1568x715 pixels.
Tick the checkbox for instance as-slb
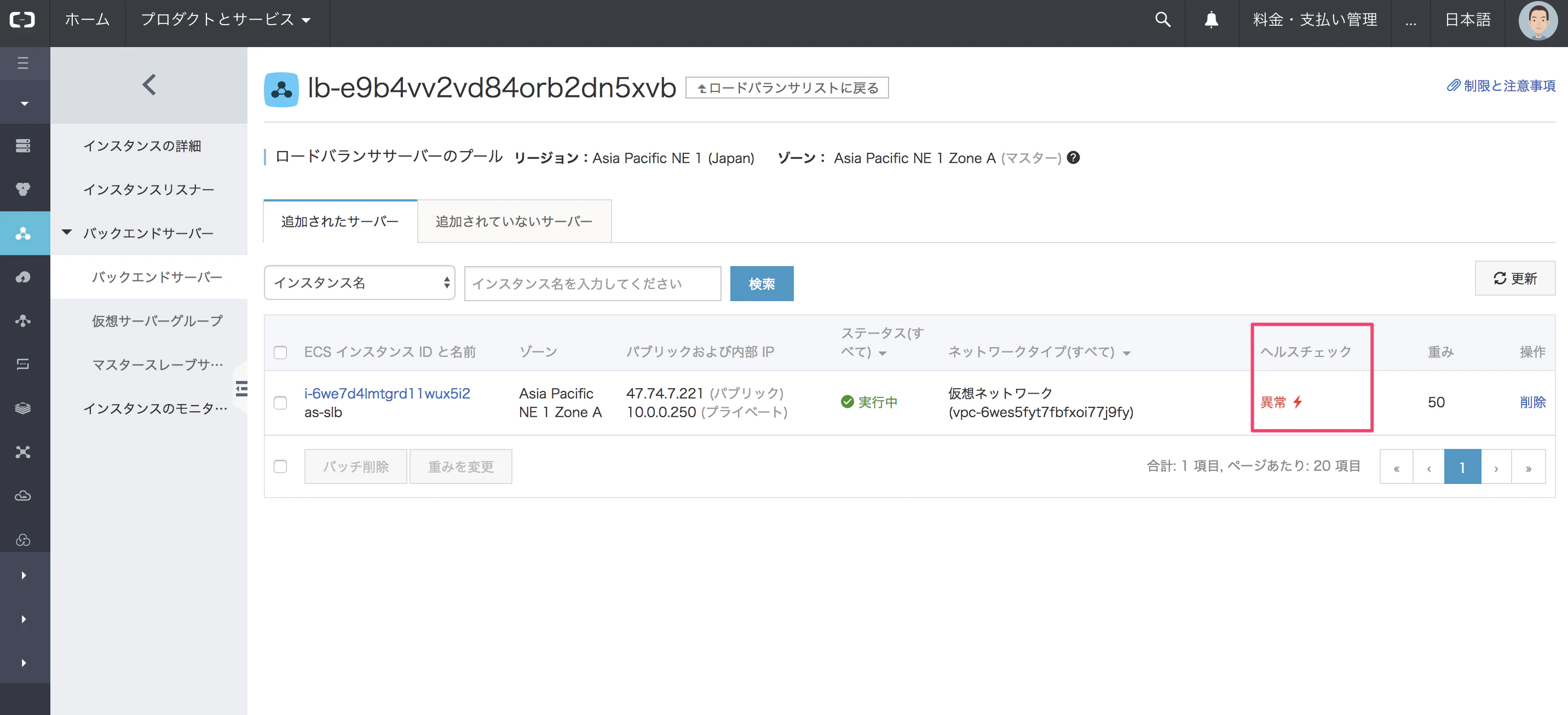[280, 403]
